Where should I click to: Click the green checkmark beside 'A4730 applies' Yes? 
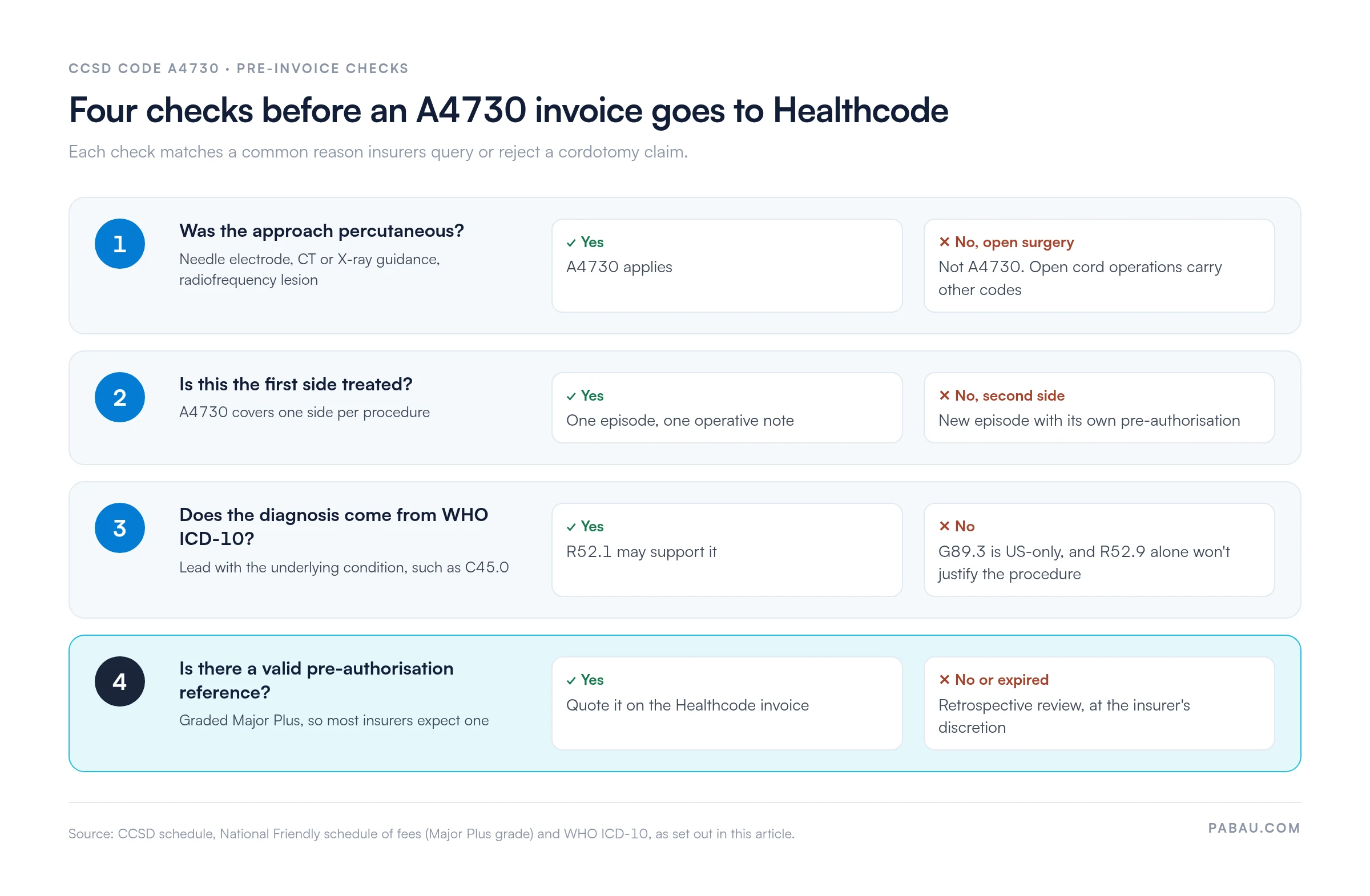coord(571,243)
